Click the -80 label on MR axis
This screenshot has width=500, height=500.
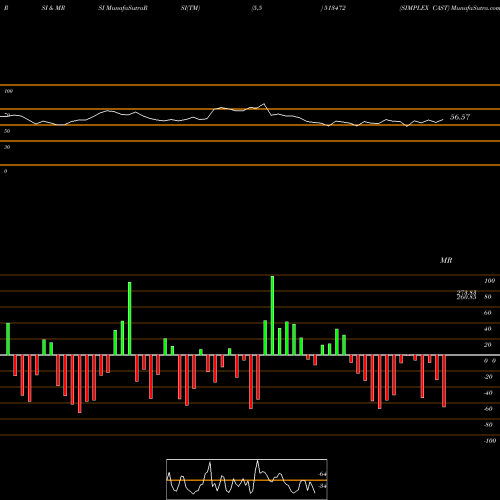pyautogui.click(x=488, y=425)
